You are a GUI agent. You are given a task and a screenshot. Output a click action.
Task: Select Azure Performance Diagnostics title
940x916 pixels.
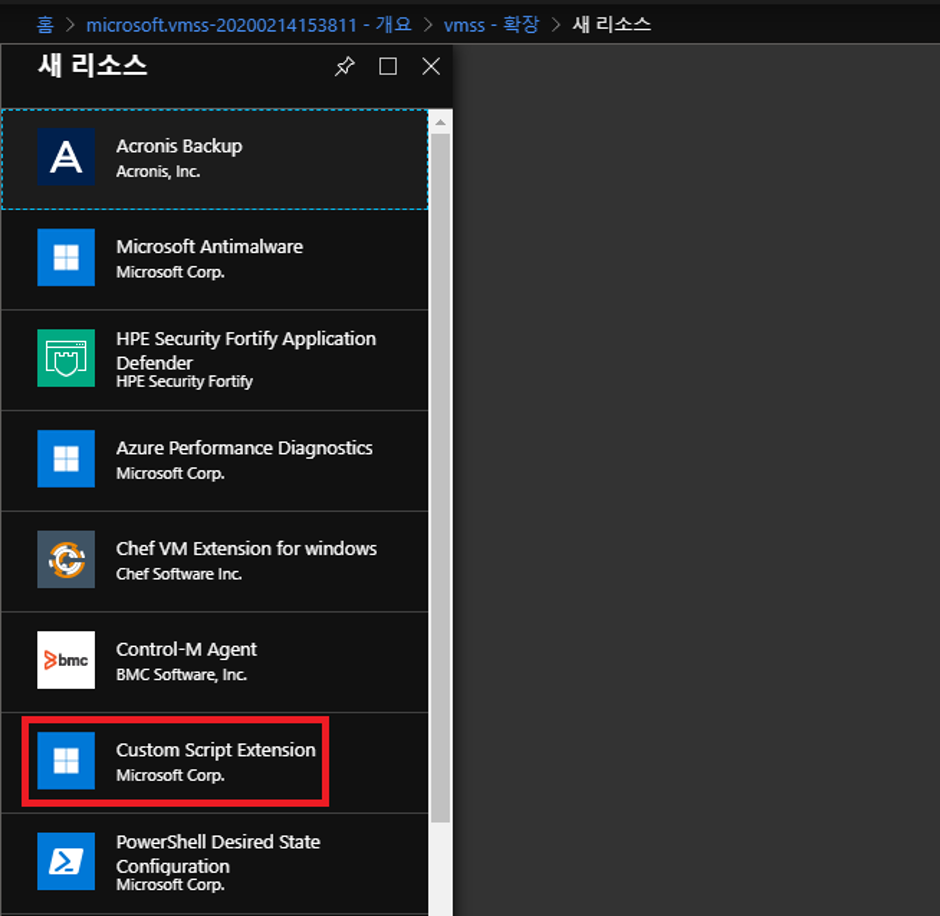pyautogui.click(x=245, y=448)
